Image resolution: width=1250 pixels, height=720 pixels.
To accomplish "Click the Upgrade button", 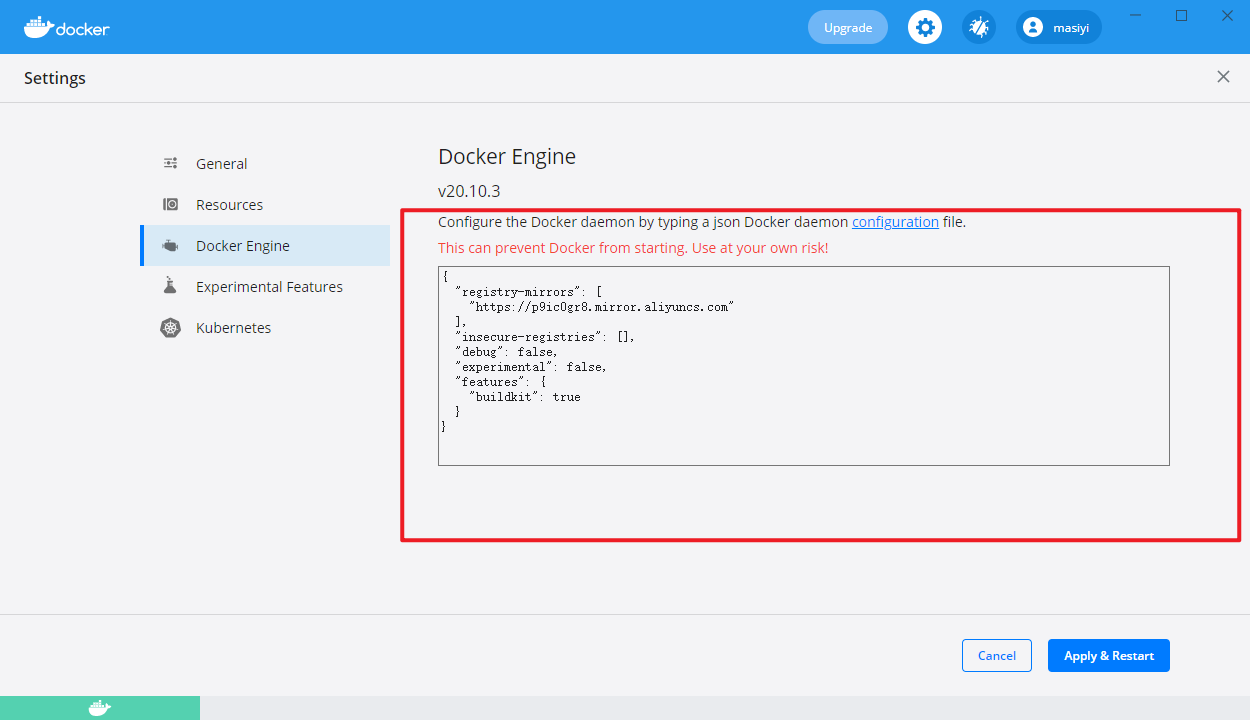I will [x=848, y=27].
